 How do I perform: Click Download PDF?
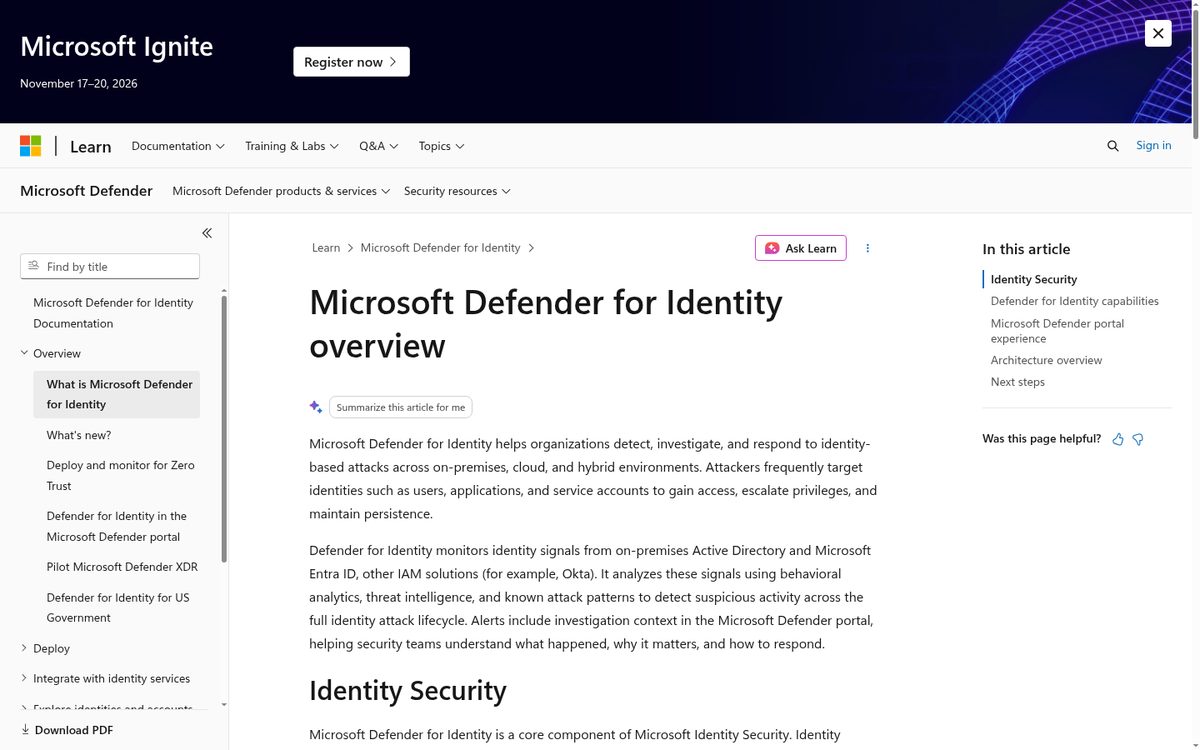(66, 730)
